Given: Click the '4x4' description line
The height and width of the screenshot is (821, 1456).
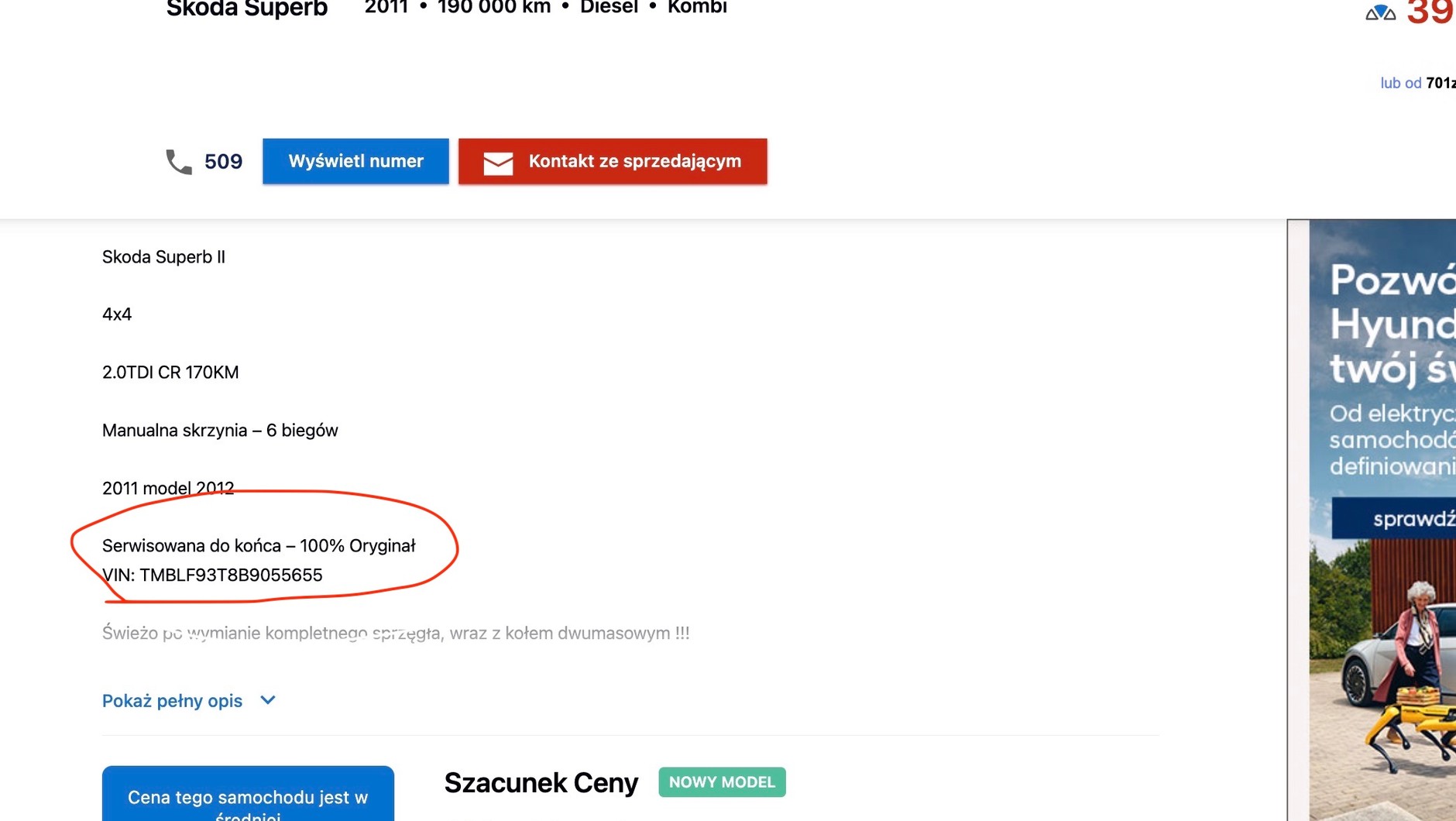Looking at the screenshot, I should pos(117,314).
